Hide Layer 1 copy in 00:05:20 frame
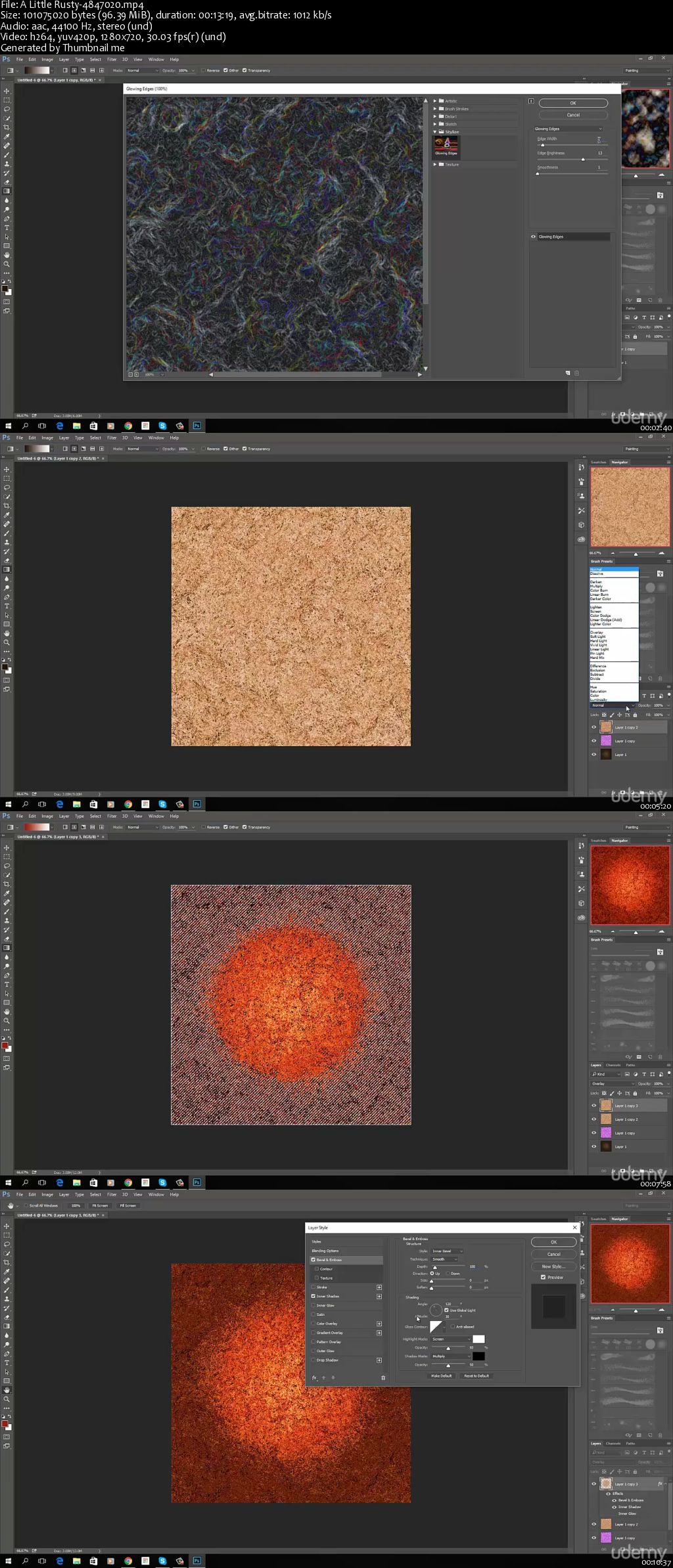The height and width of the screenshot is (1568, 673). coord(594,741)
